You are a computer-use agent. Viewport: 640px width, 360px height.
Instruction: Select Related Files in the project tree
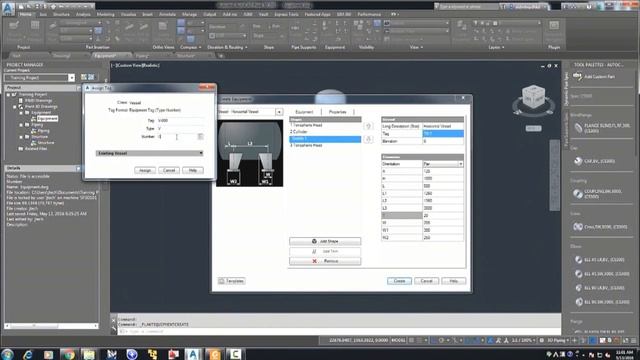click(36, 149)
